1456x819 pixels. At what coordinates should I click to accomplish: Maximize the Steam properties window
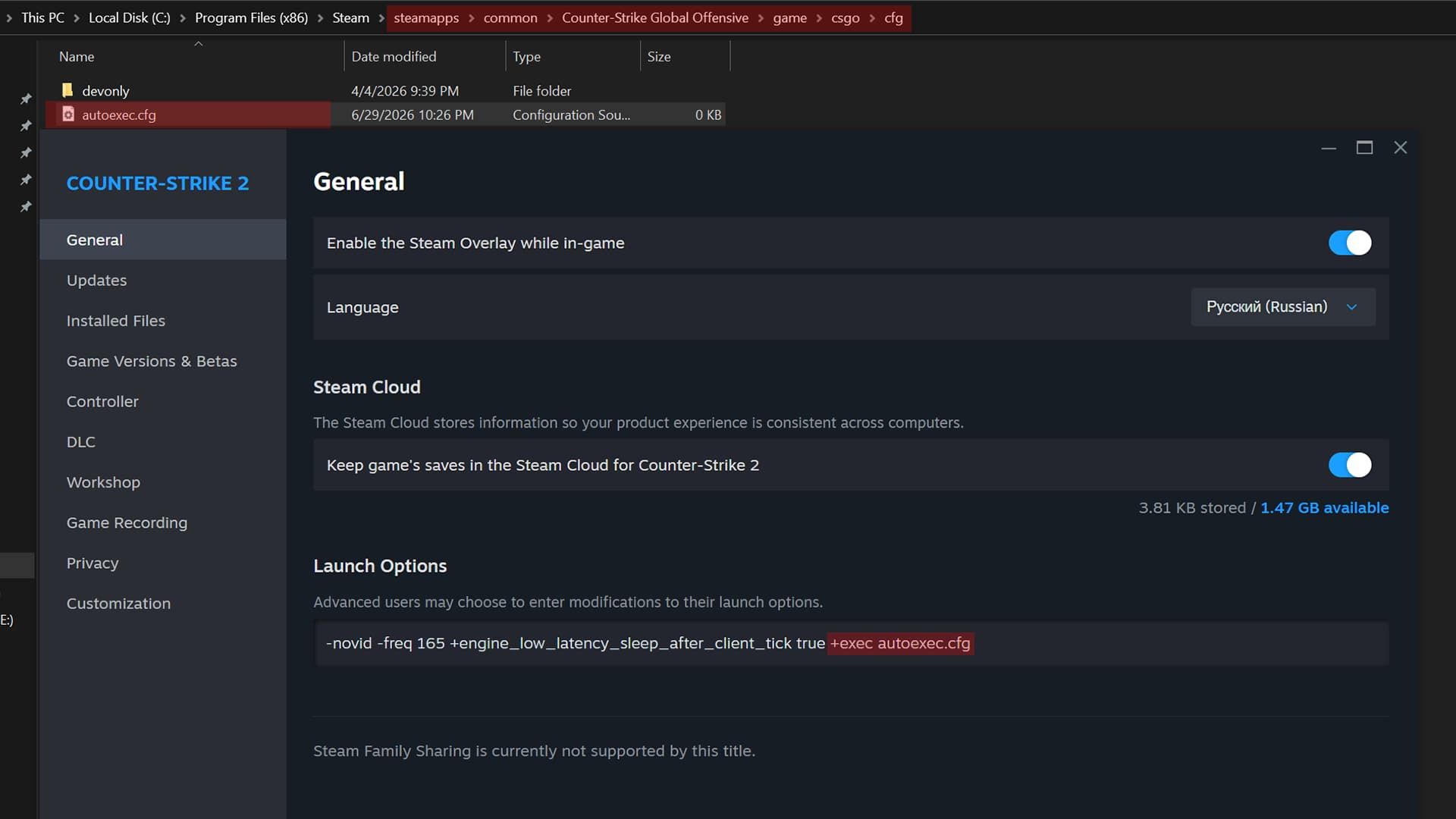[1364, 148]
